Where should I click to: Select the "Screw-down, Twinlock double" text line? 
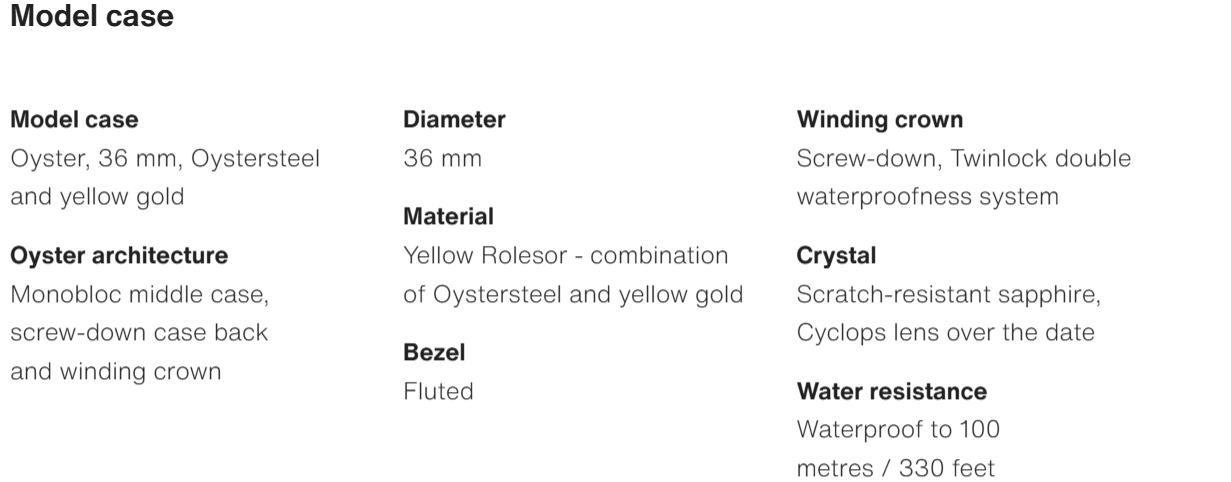(x=964, y=159)
